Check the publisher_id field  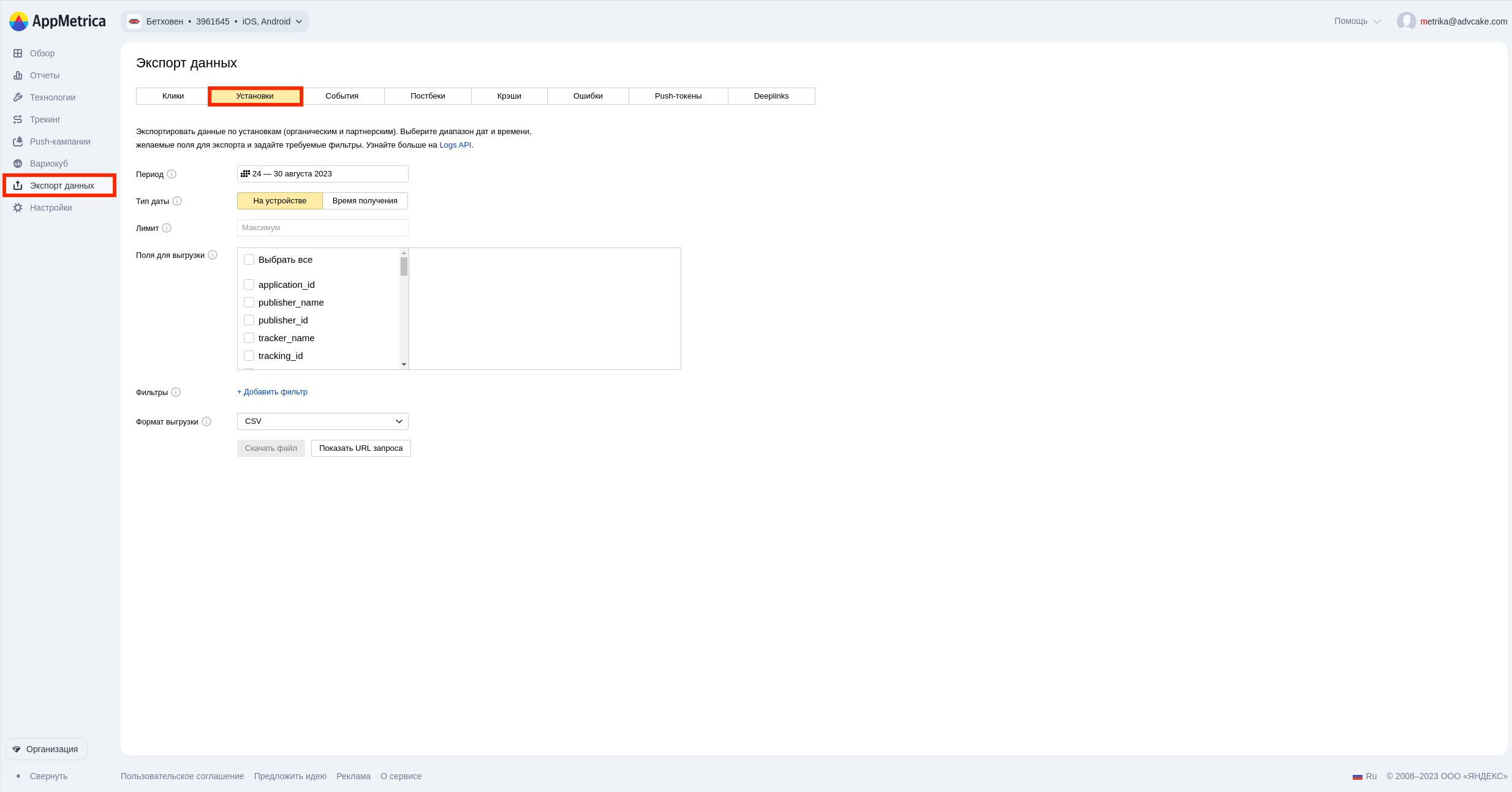249,320
